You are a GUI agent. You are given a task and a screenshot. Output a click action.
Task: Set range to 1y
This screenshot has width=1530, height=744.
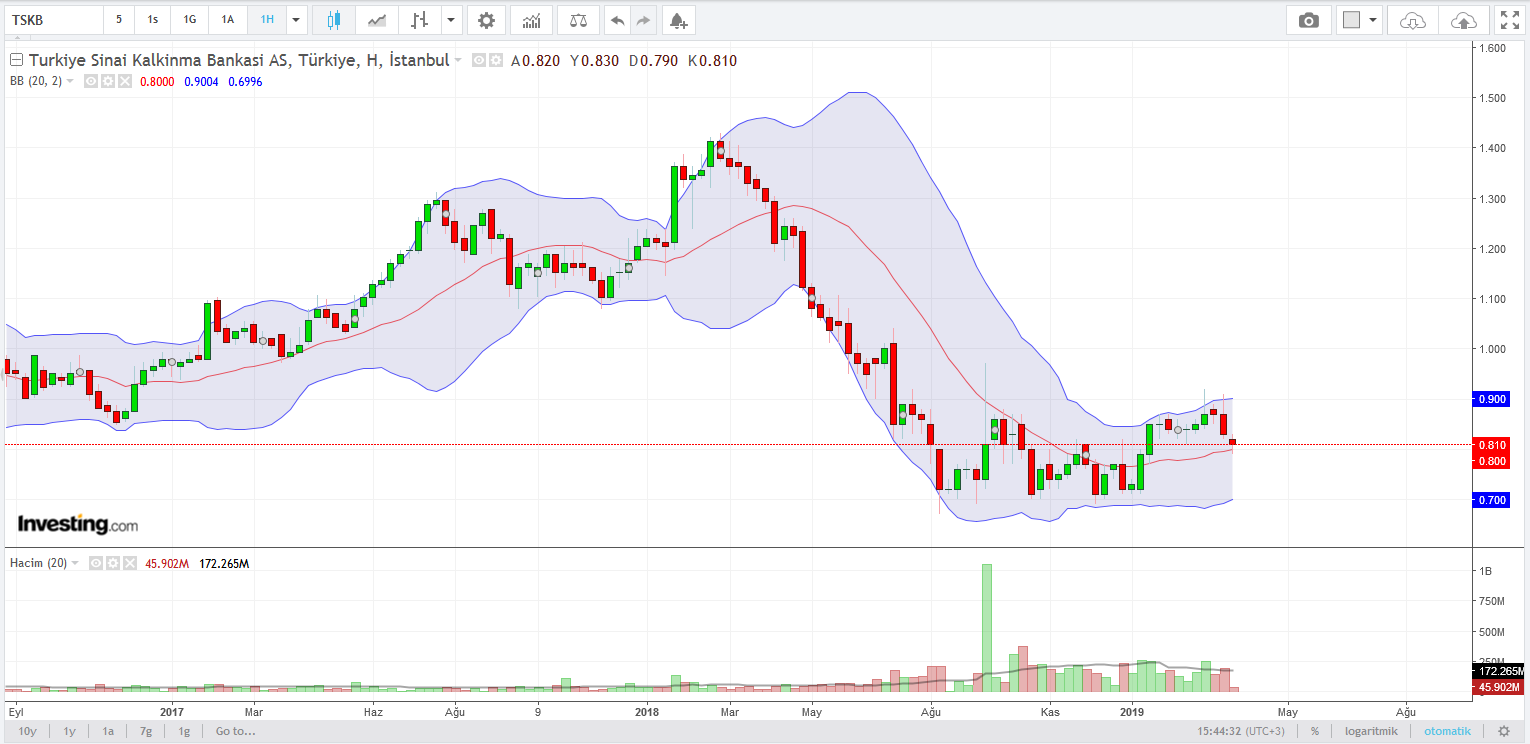tap(70, 731)
